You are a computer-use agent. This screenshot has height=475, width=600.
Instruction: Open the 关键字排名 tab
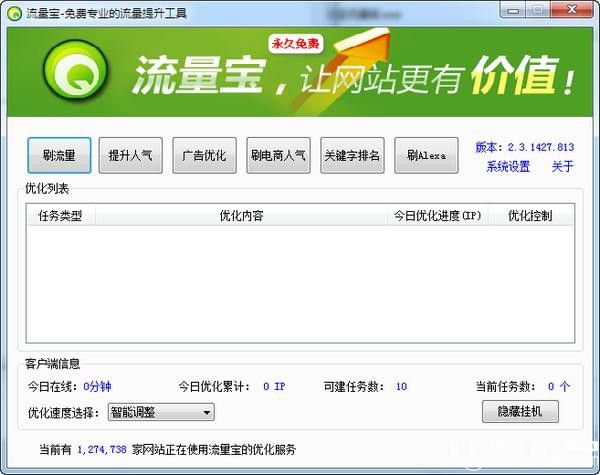point(352,155)
